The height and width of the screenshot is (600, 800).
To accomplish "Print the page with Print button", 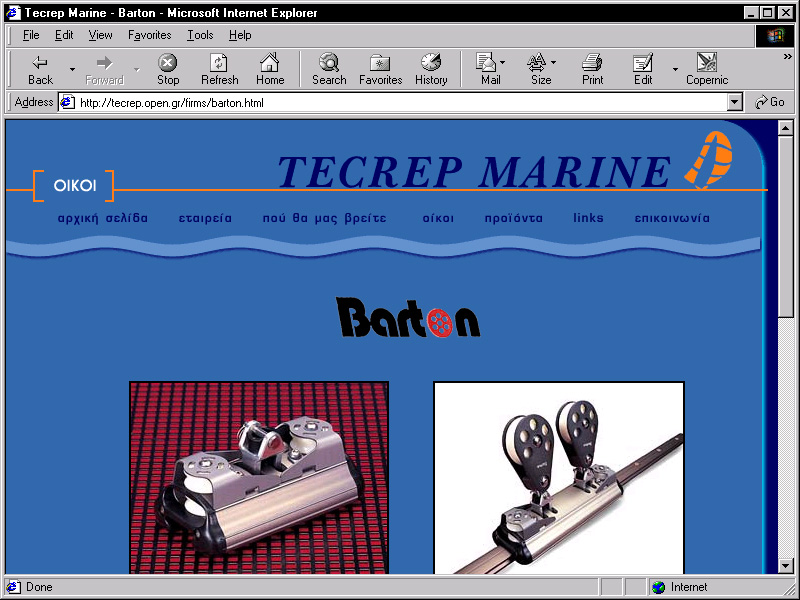I will coord(592,69).
